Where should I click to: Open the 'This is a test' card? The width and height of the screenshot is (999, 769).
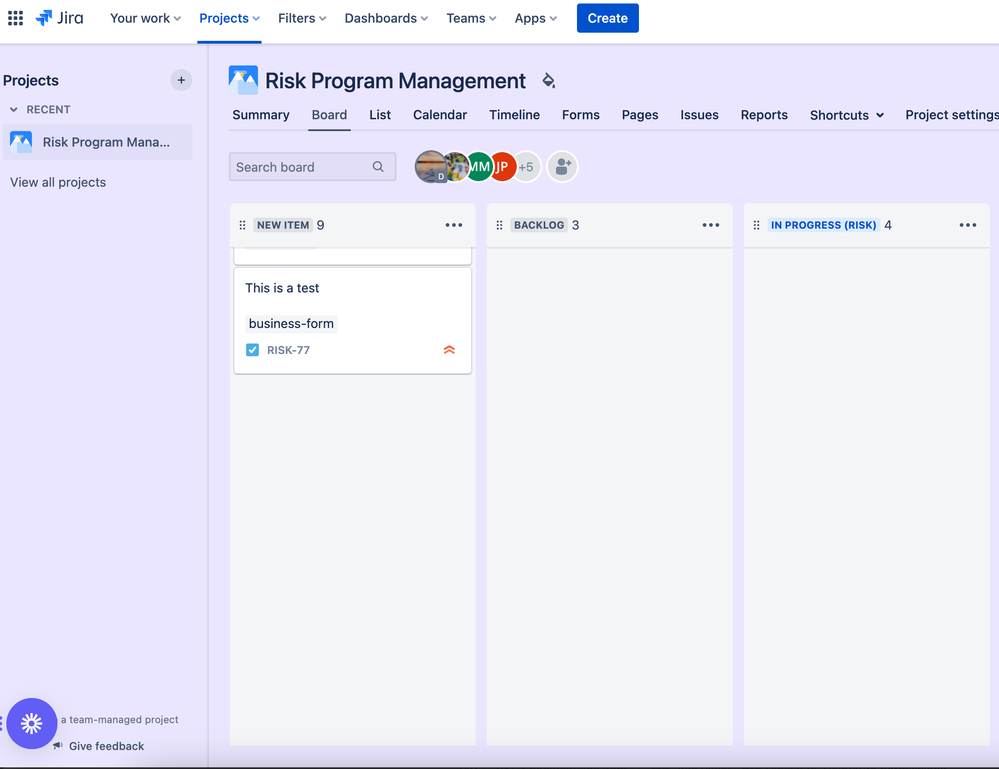tap(352, 320)
